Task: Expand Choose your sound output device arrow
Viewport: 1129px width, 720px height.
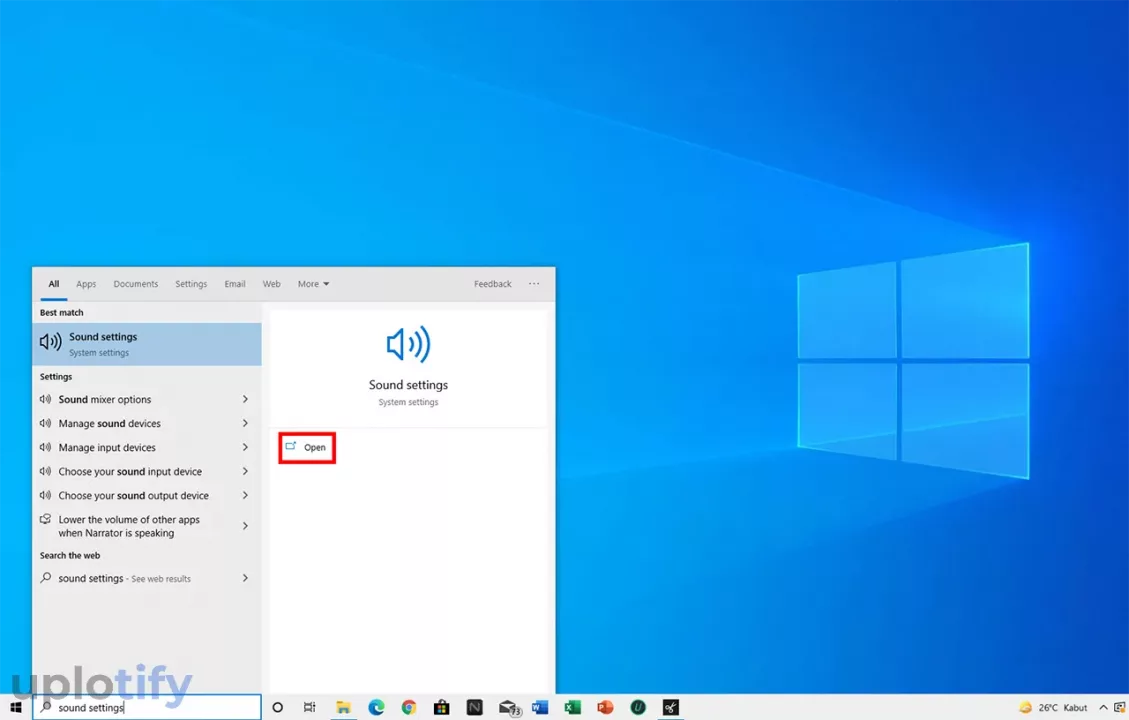Action: click(x=245, y=495)
